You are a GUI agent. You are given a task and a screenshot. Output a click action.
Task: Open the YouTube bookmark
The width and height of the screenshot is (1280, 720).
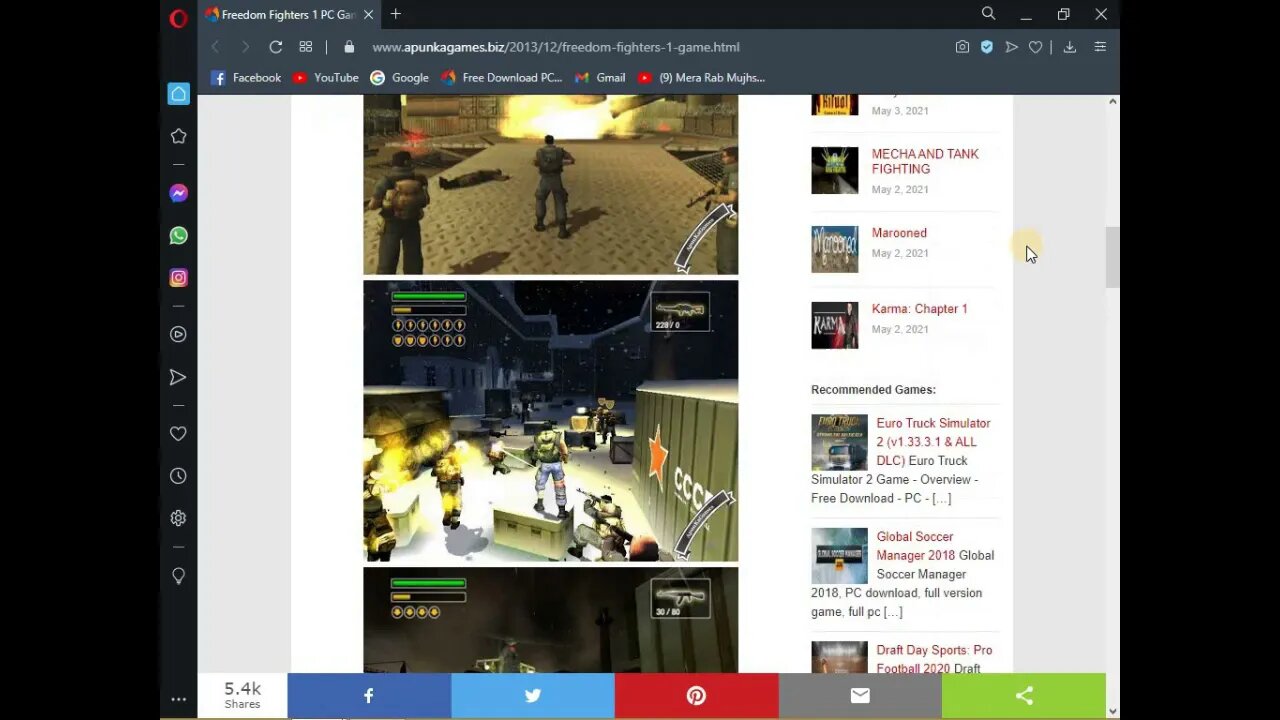click(326, 78)
